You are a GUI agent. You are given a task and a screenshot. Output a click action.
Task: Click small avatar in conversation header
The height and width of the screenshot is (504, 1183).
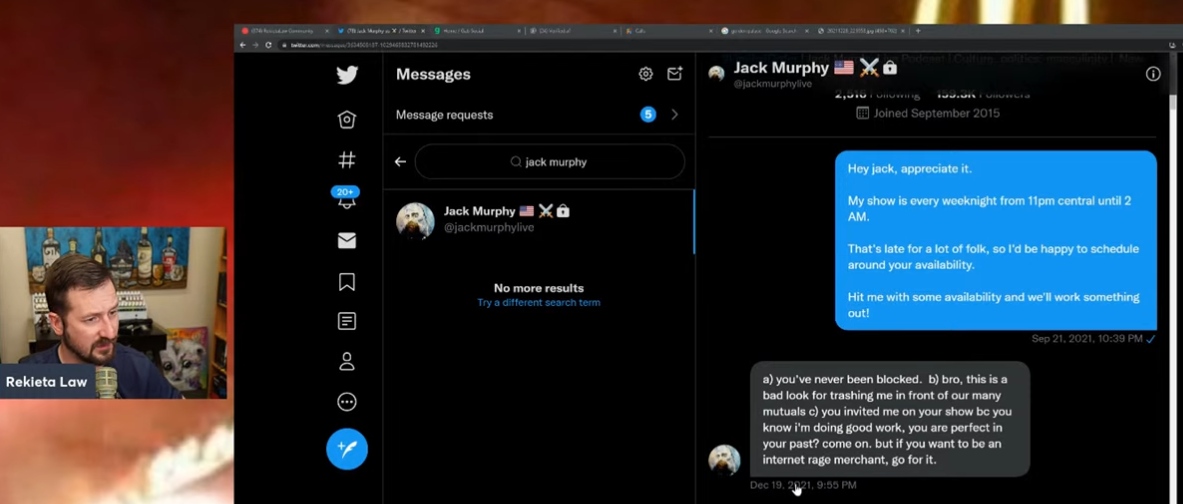click(717, 74)
